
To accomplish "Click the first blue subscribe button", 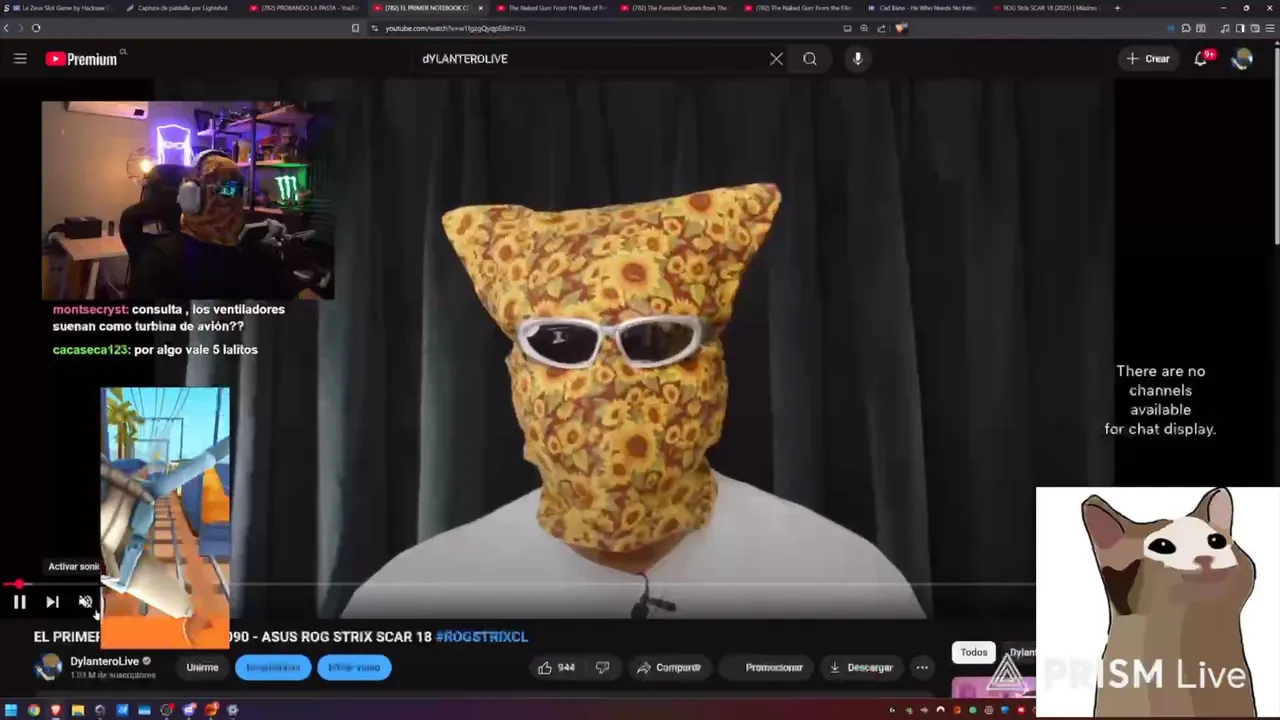I will click(273, 667).
